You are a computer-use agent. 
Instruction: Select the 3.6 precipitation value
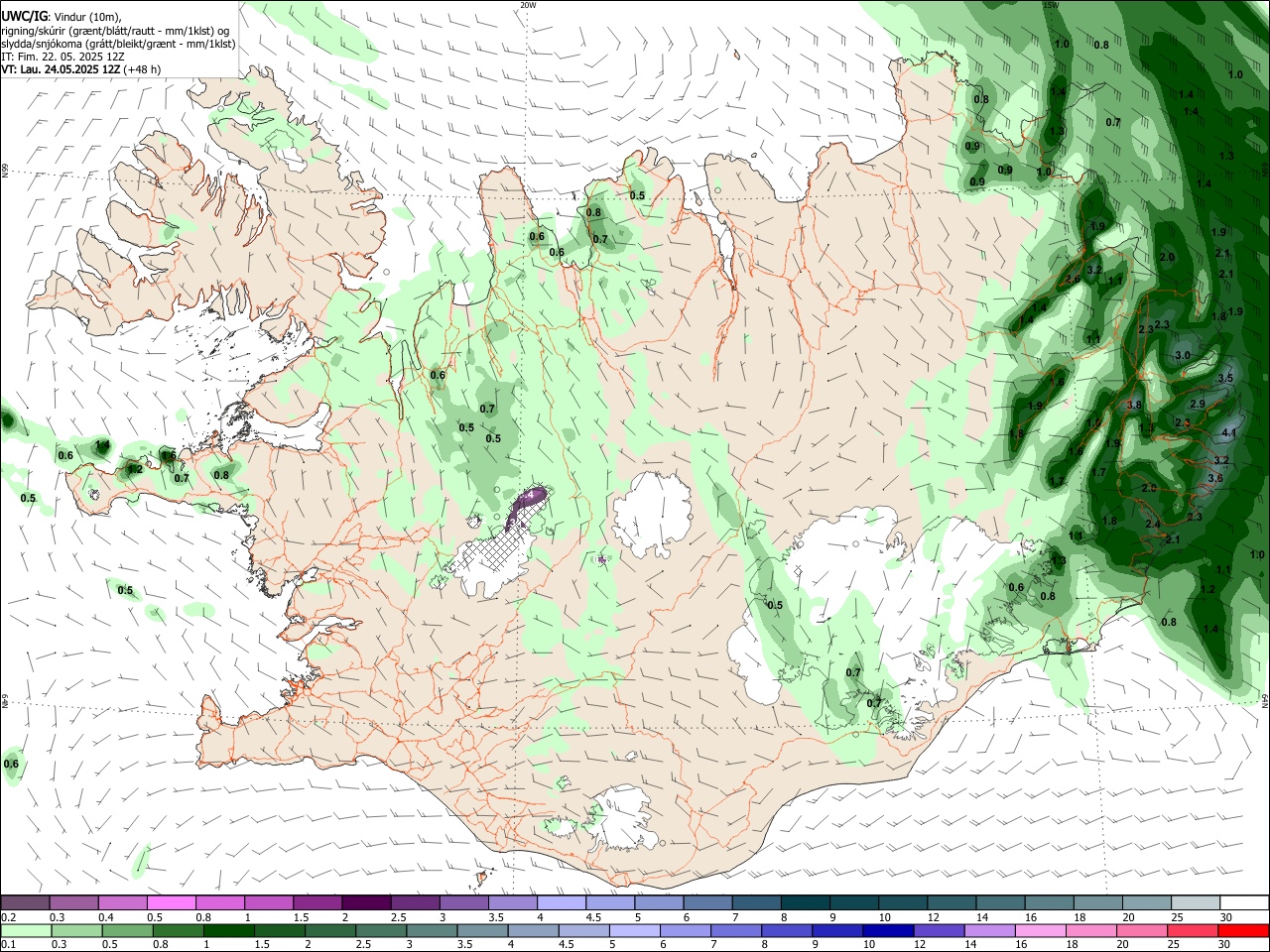(1215, 478)
